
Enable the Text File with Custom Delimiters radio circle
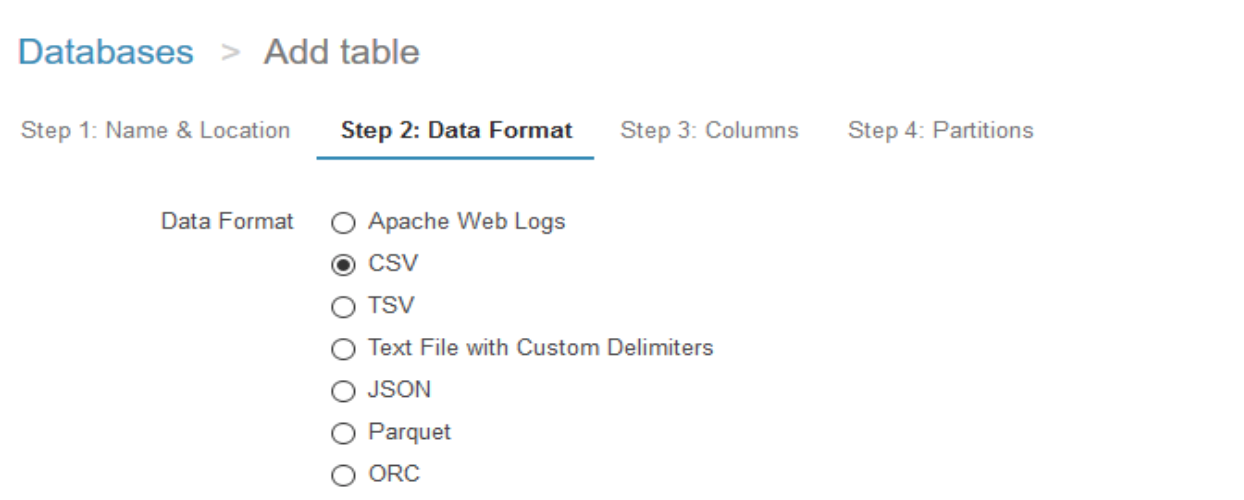(344, 349)
